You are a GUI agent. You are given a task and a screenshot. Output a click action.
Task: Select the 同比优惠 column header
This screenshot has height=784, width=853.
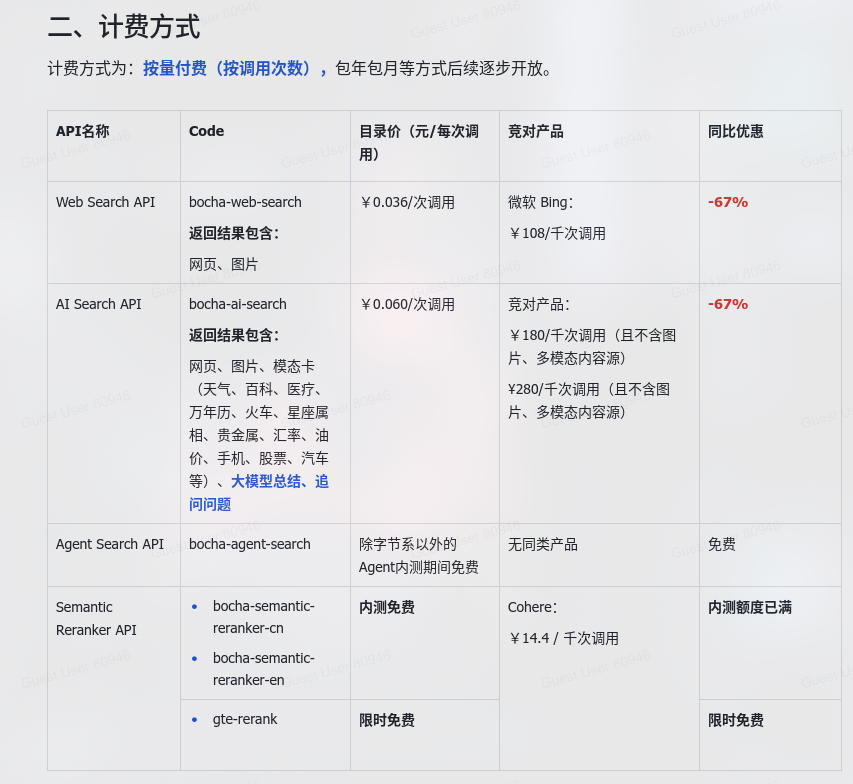[735, 131]
